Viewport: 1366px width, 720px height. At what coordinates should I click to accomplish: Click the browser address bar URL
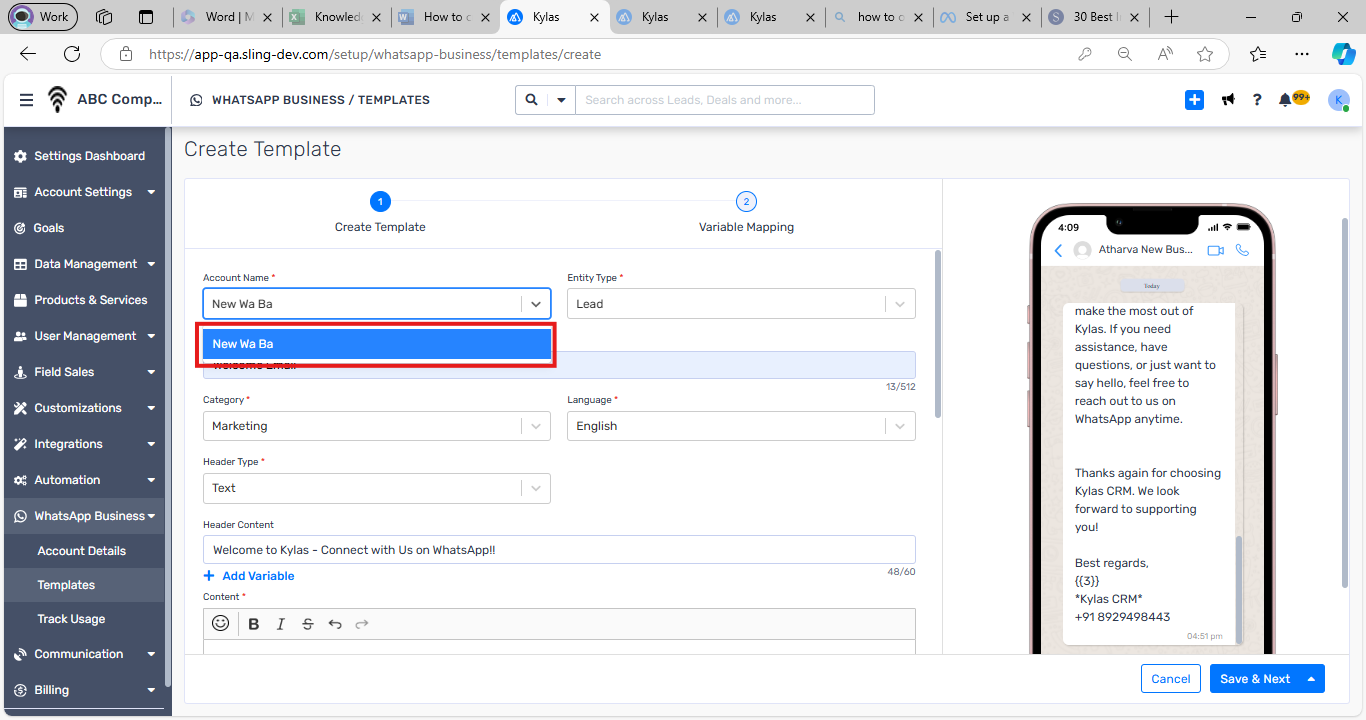375,54
